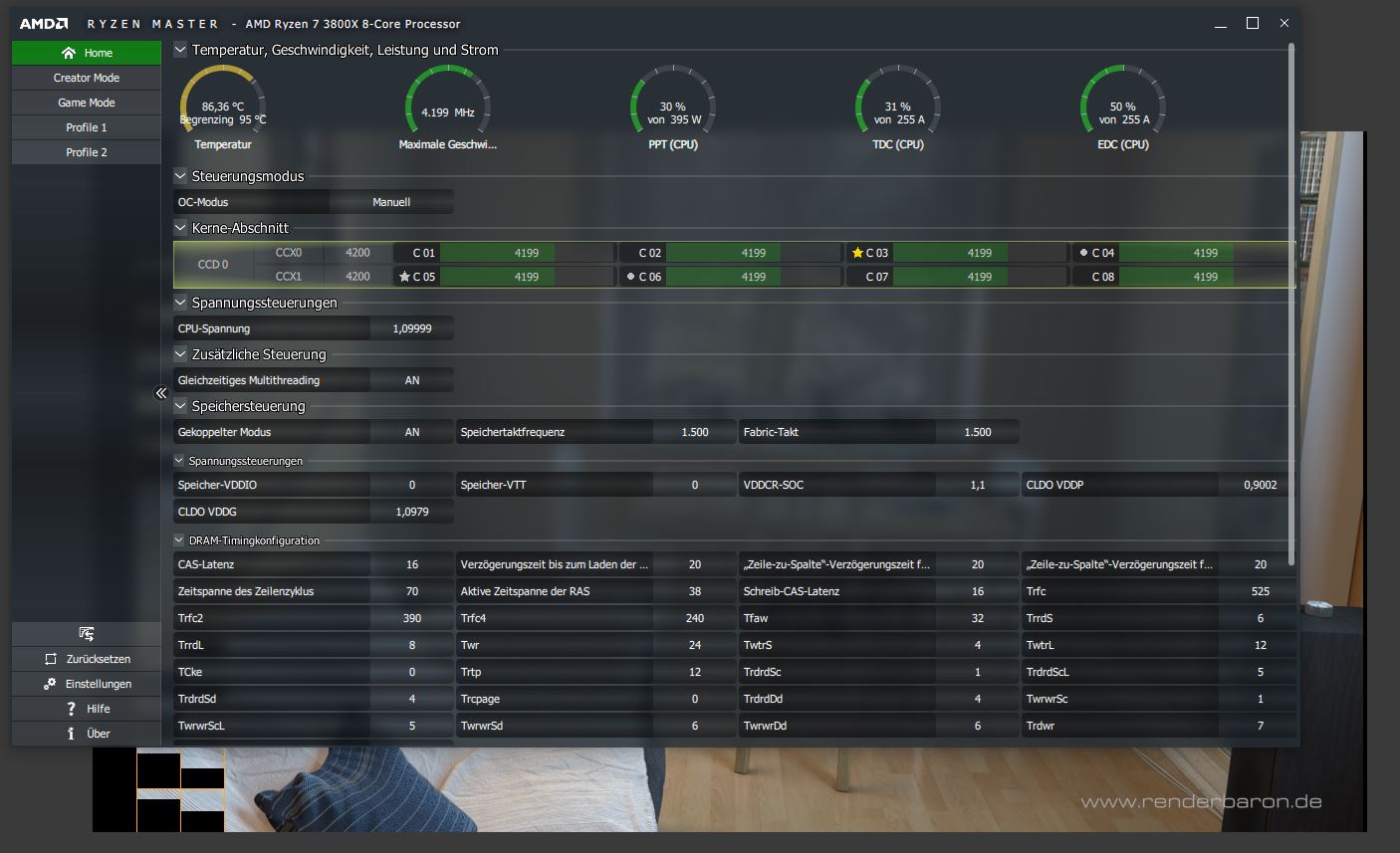Select Profile 2
Screen dimensions: 1400x853
click(87, 152)
